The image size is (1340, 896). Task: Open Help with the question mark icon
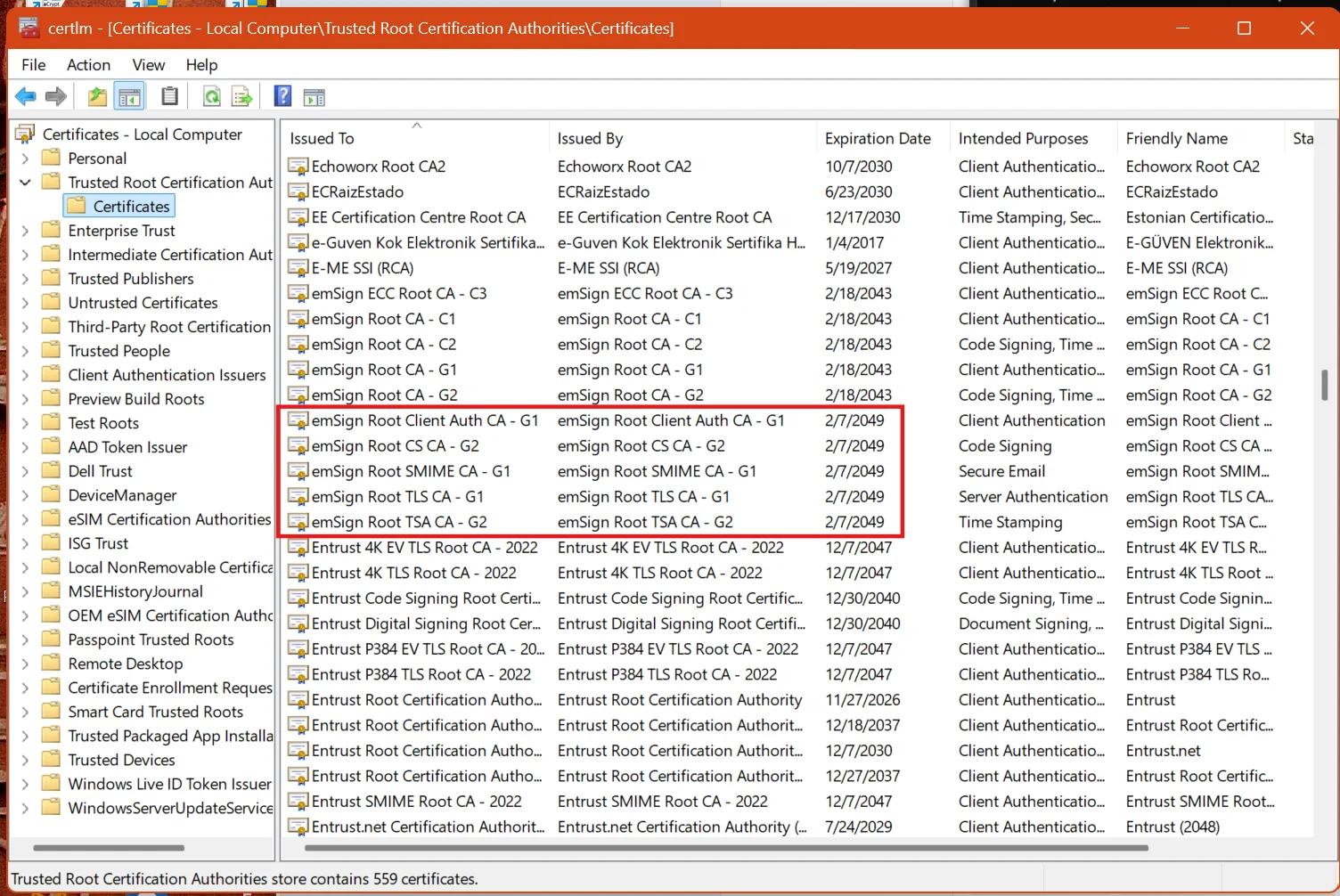282,96
